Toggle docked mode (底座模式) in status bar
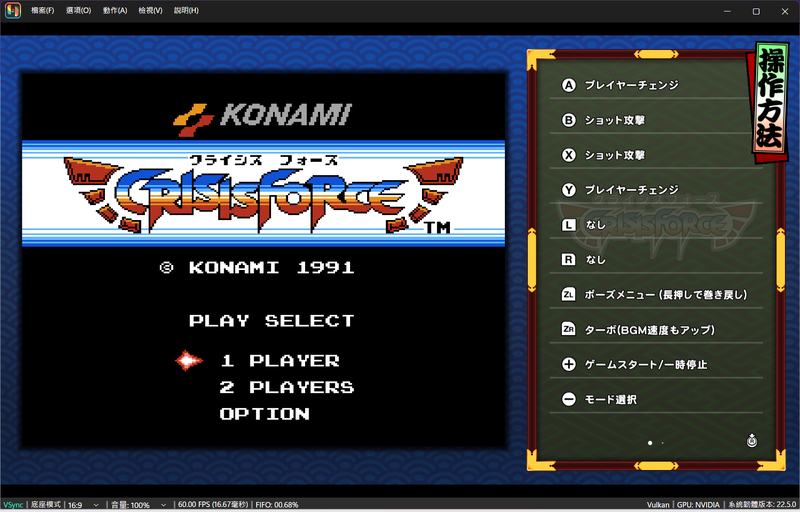 coord(45,505)
